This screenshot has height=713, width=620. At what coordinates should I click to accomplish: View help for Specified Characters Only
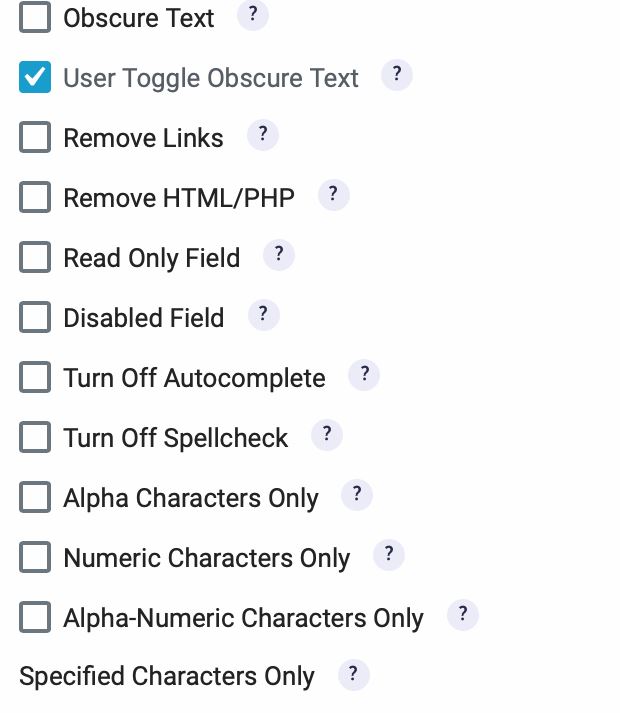coord(354,675)
